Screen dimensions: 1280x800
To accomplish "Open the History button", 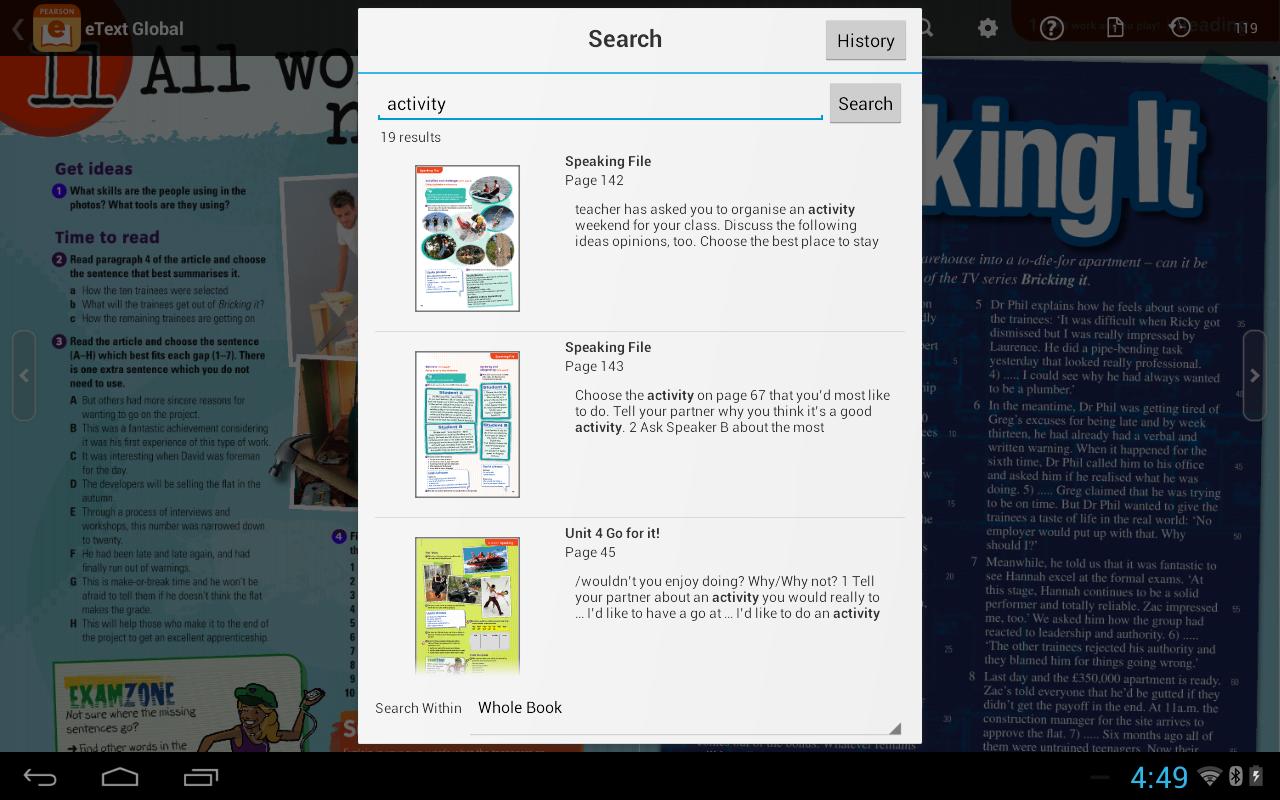I will click(x=865, y=40).
